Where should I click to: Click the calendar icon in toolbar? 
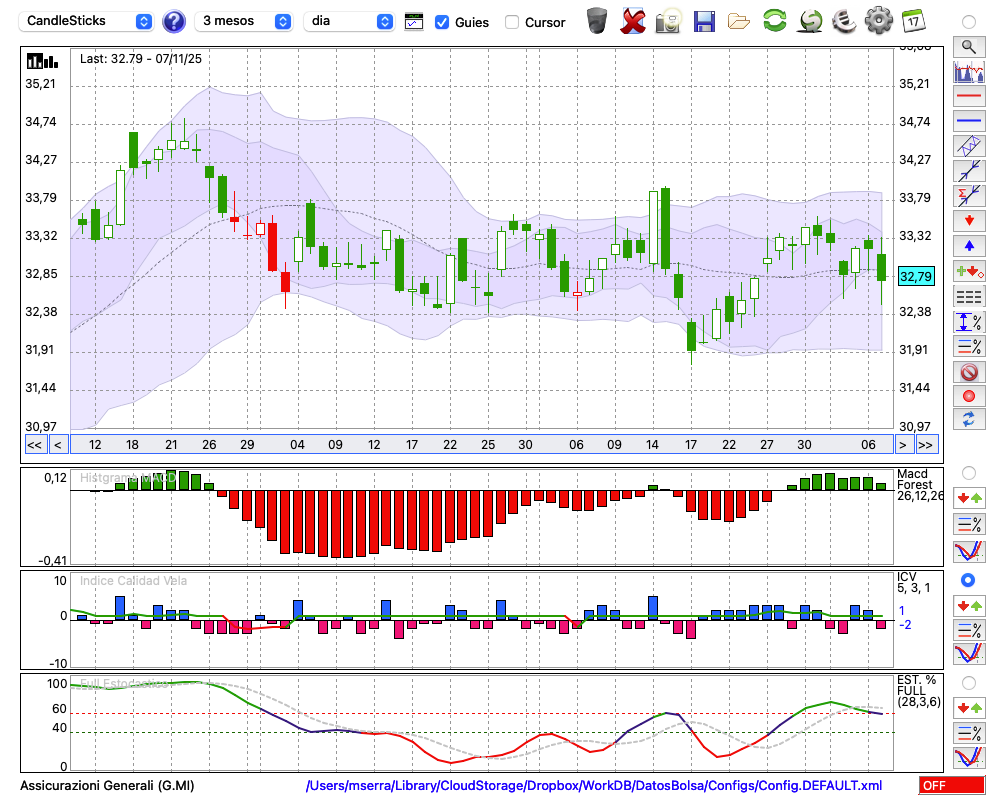tap(913, 21)
